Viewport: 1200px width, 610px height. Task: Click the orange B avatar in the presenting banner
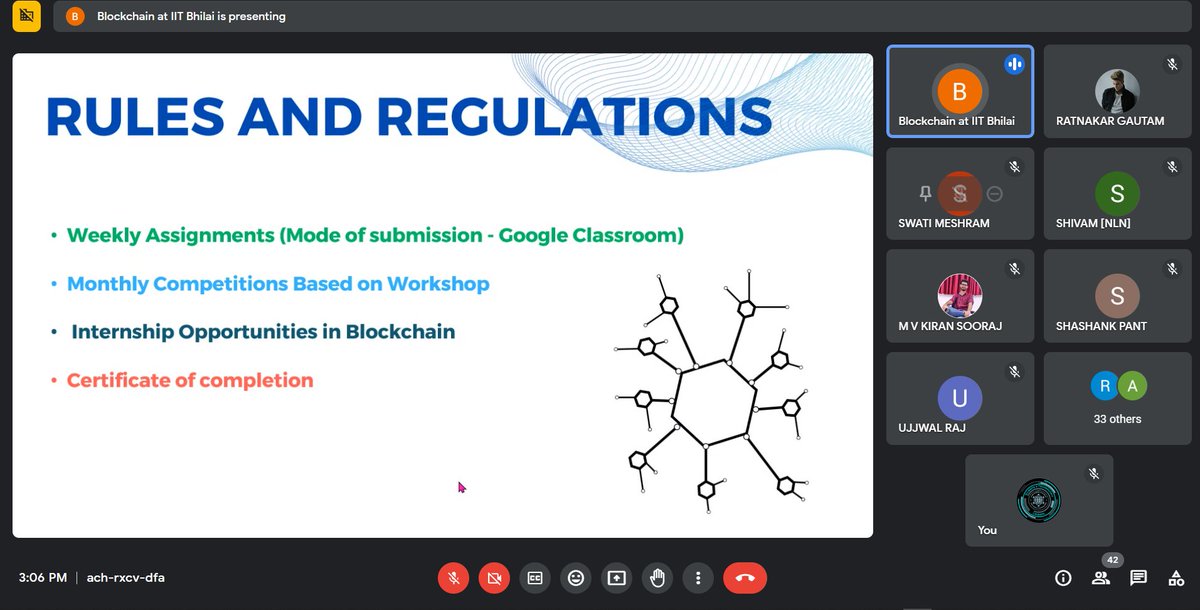click(75, 17)
